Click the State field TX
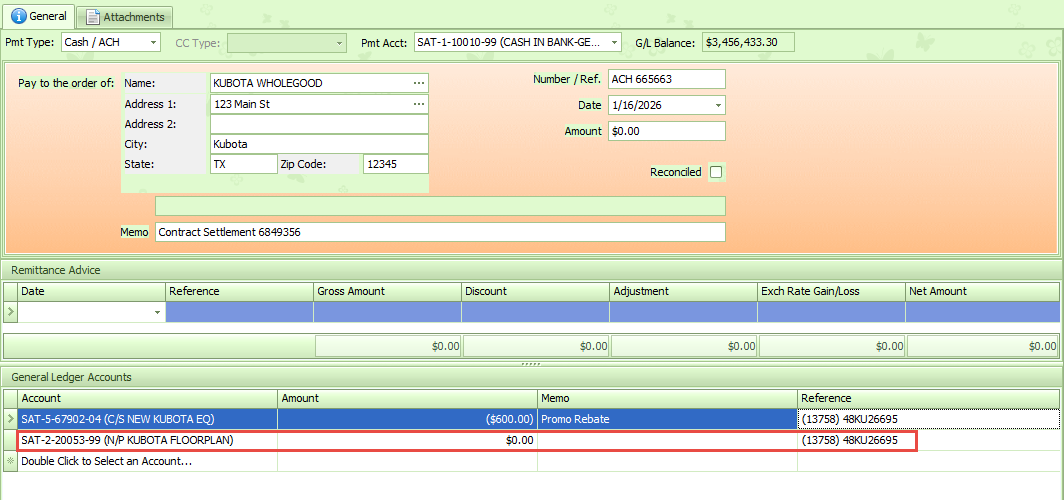The height and width of the screenshot is (500, 1064). tap(243, 164)
